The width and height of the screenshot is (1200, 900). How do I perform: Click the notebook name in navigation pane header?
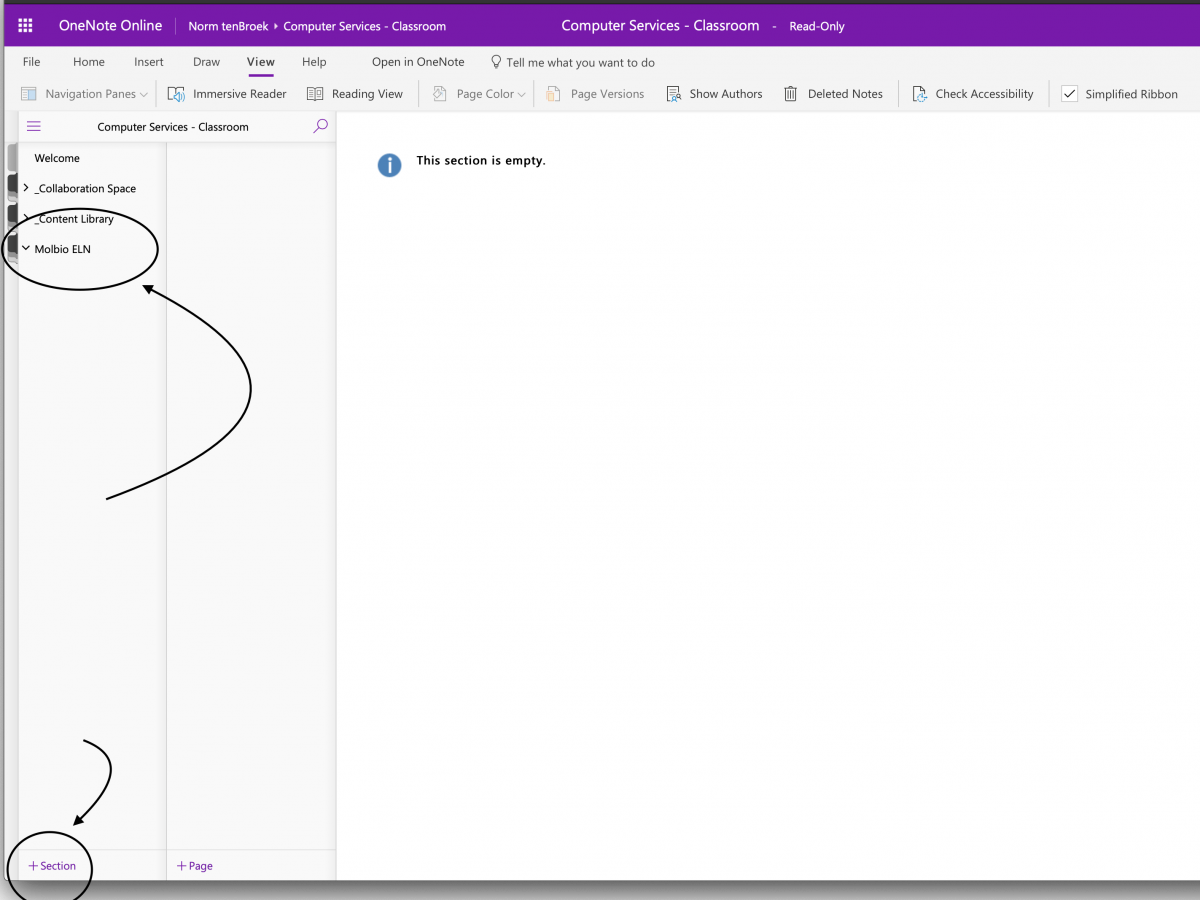173,127
